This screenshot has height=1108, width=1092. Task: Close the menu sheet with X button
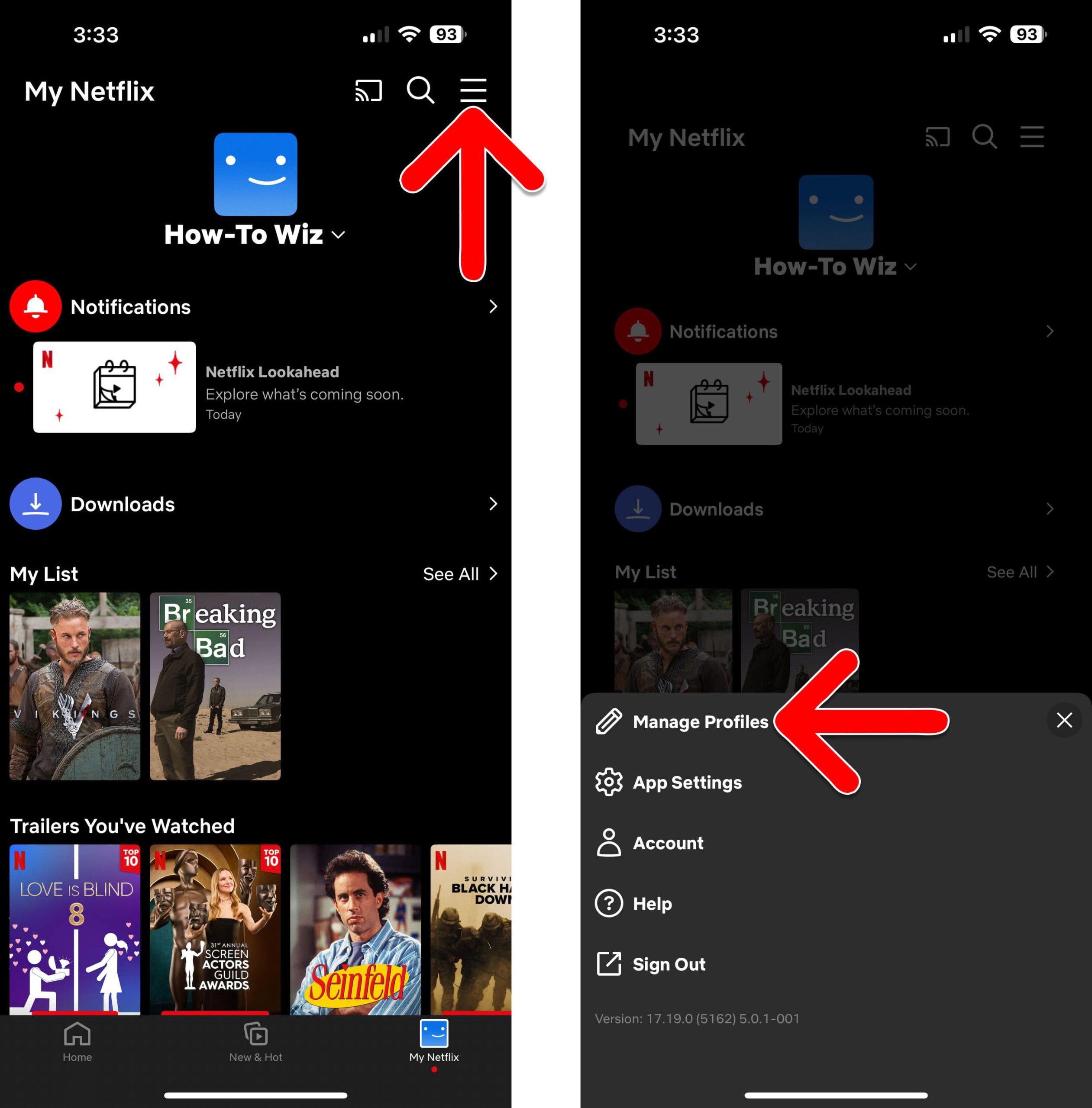pyautogui.click(x=1064, y=720)
